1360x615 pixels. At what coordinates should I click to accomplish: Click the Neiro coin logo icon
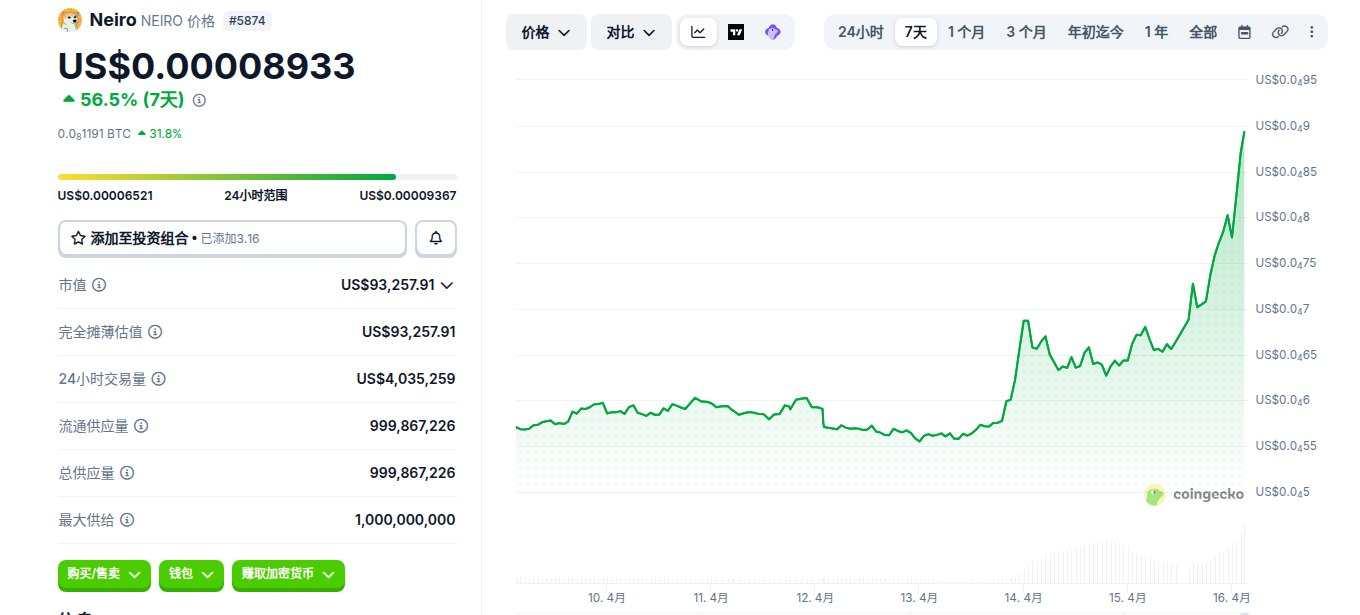(70, 19)
